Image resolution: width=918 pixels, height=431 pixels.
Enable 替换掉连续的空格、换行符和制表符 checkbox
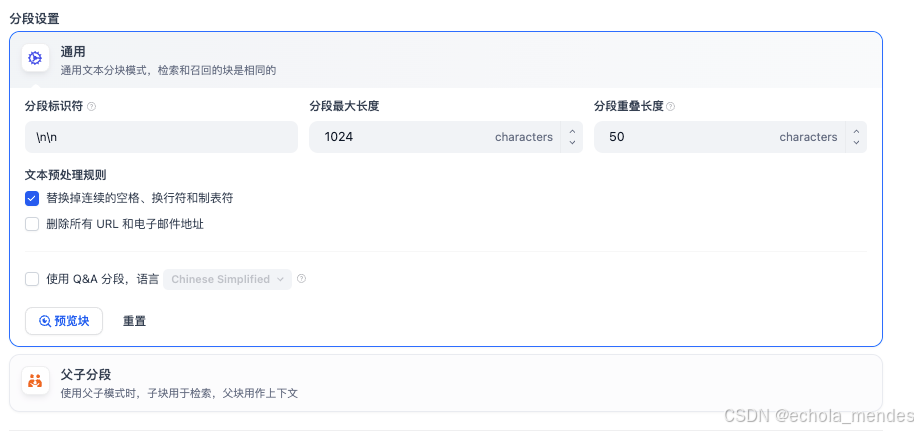tap(32, 199)
